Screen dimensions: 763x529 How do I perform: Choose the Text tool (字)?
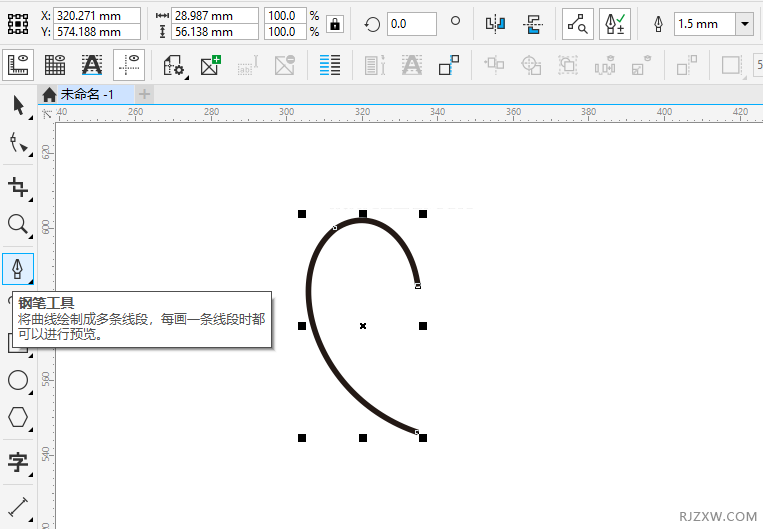(18, 461)
